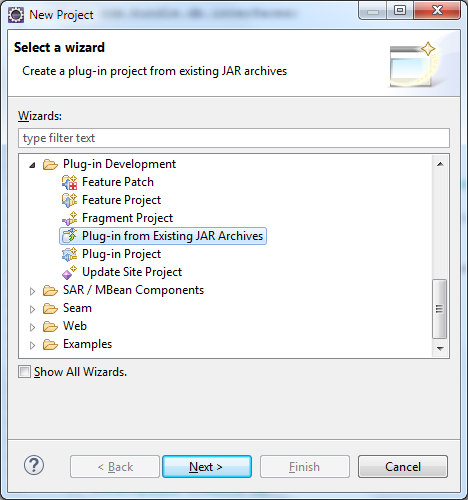This screenshot has width=468, height=500.
Task: Click the Update Site Project icon
Action: (x=69, y=272)
